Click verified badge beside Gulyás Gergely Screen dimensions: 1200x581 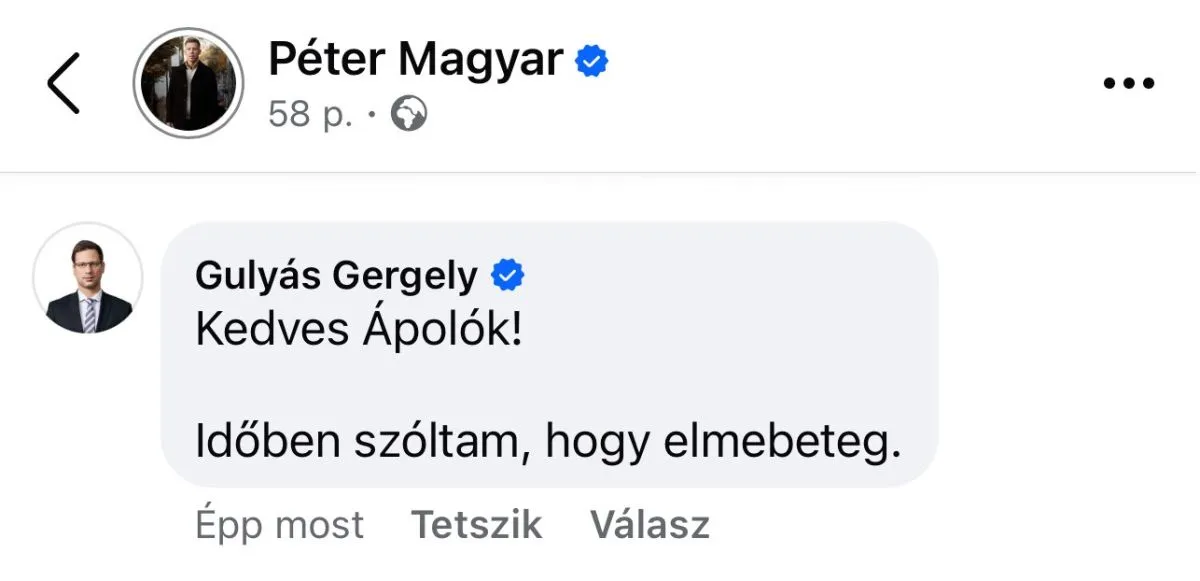510,275
